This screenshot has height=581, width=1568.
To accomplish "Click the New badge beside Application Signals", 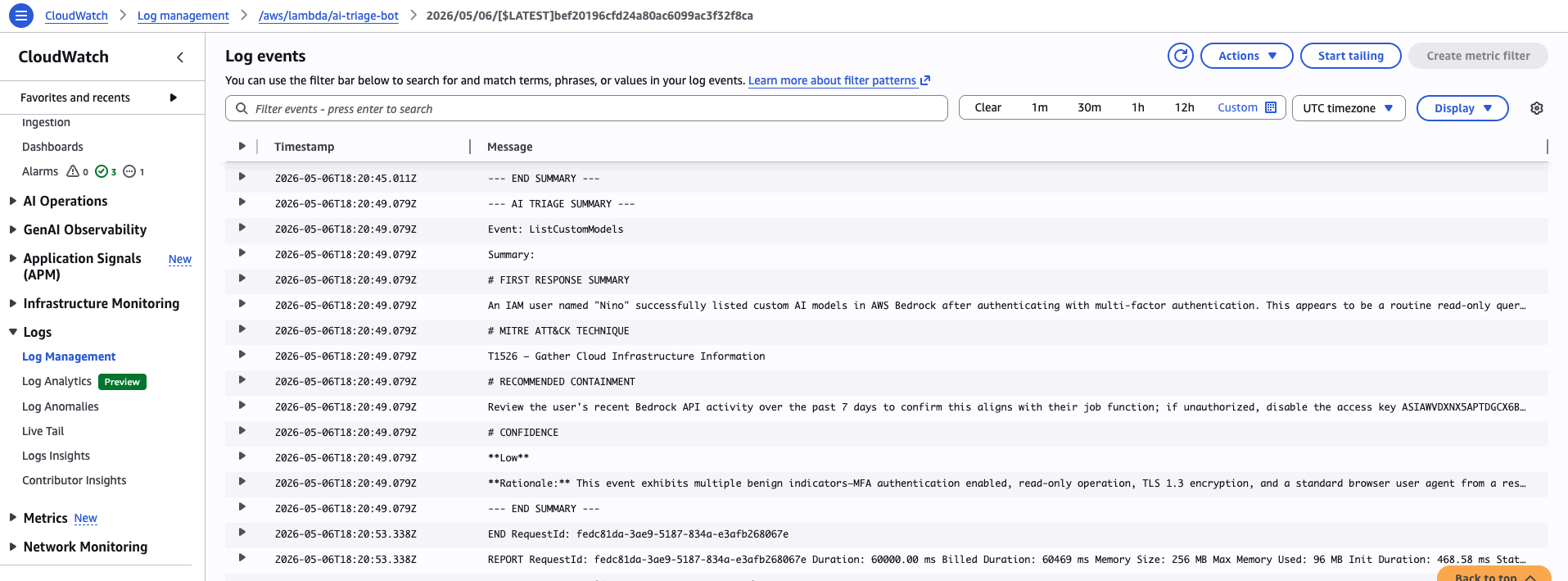I will 180,260.
